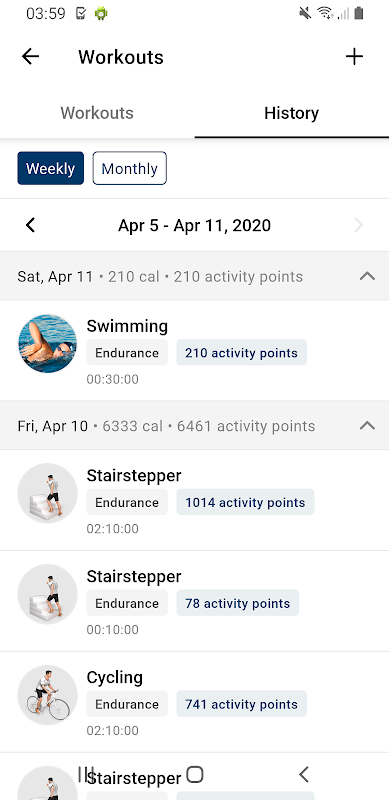Tap the Apr 5 - Apr 11, 2020 date range
This screenshot has height=800, width=389.
(x=194, y=225)
